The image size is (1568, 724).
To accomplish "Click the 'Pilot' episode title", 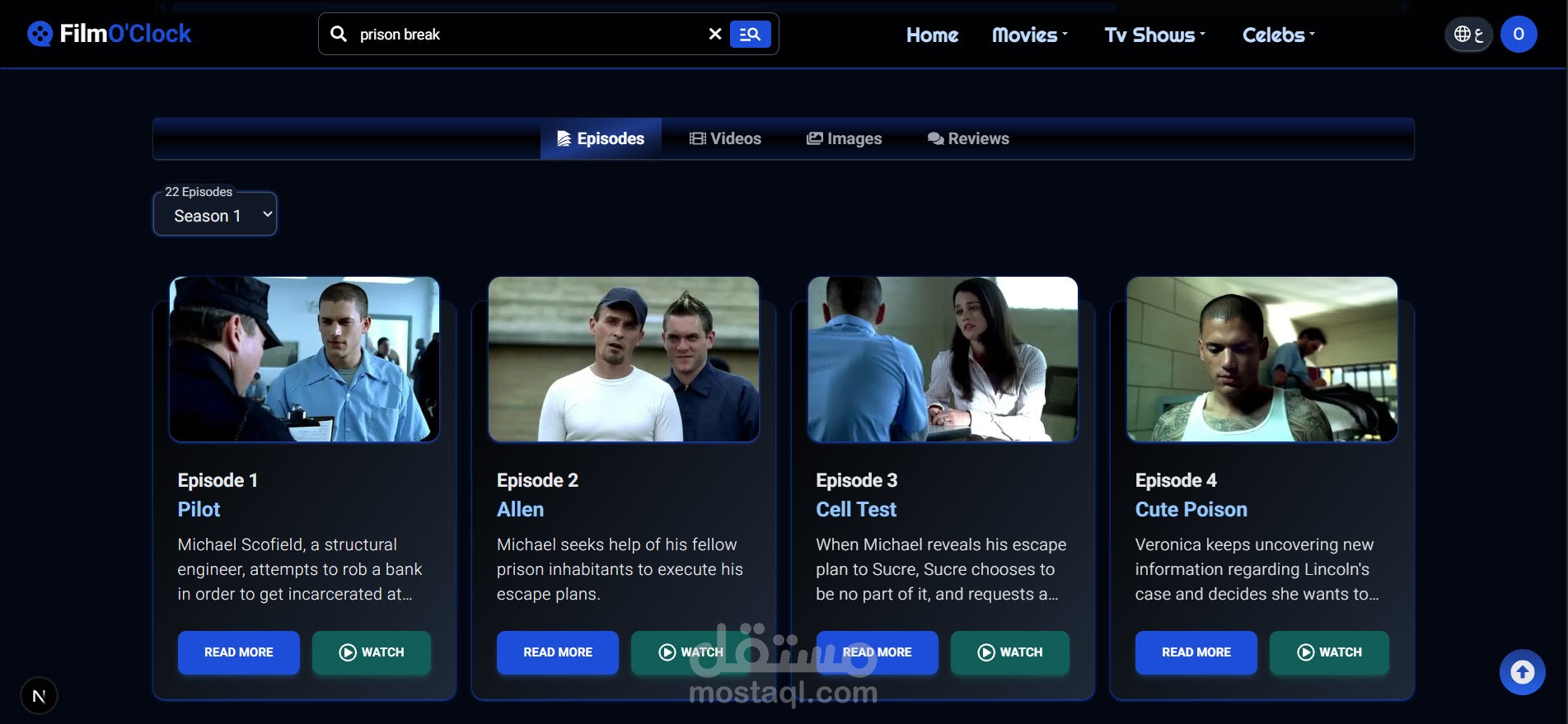I will (199, 509).
